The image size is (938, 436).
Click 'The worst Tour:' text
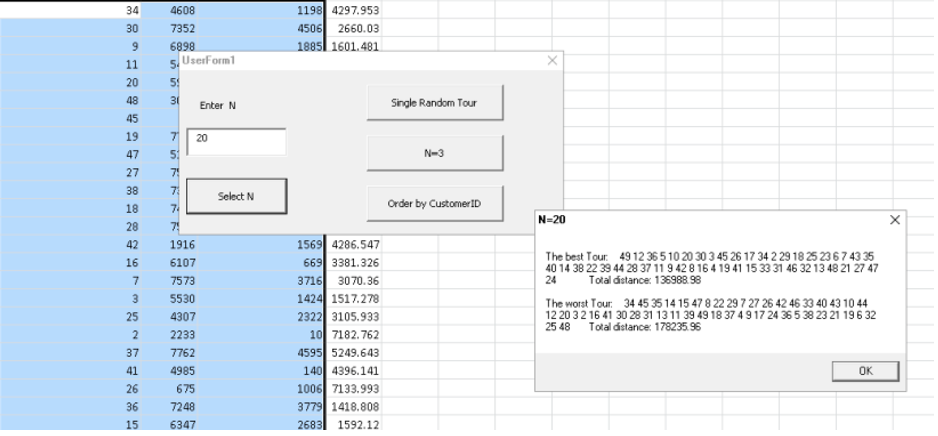pos(578,304)
